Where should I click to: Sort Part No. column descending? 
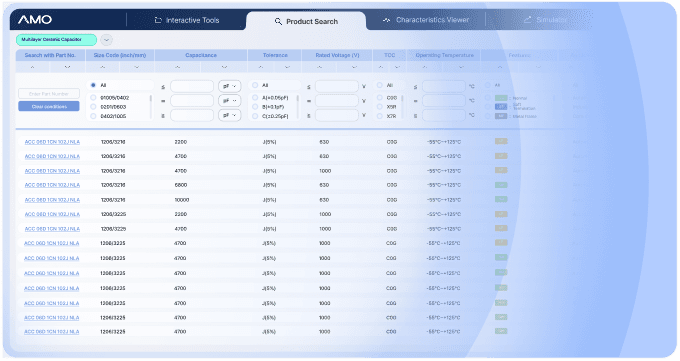pyautogui.click(x=67, y=67)
